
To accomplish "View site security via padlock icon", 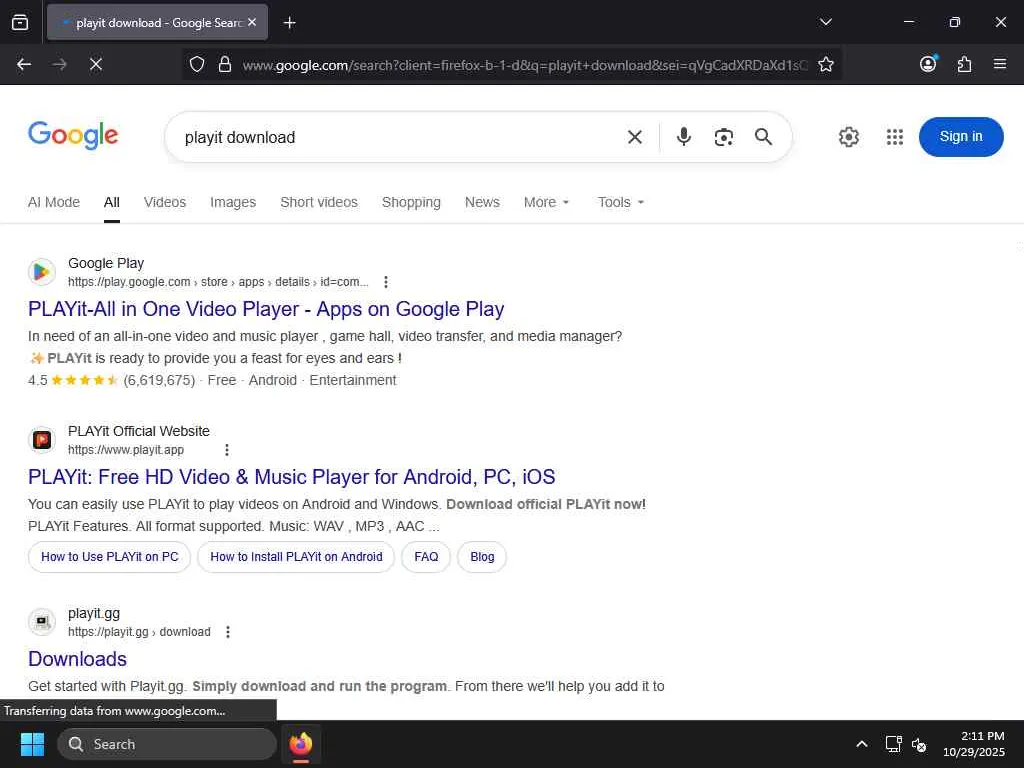I will [x=225, y=64].
